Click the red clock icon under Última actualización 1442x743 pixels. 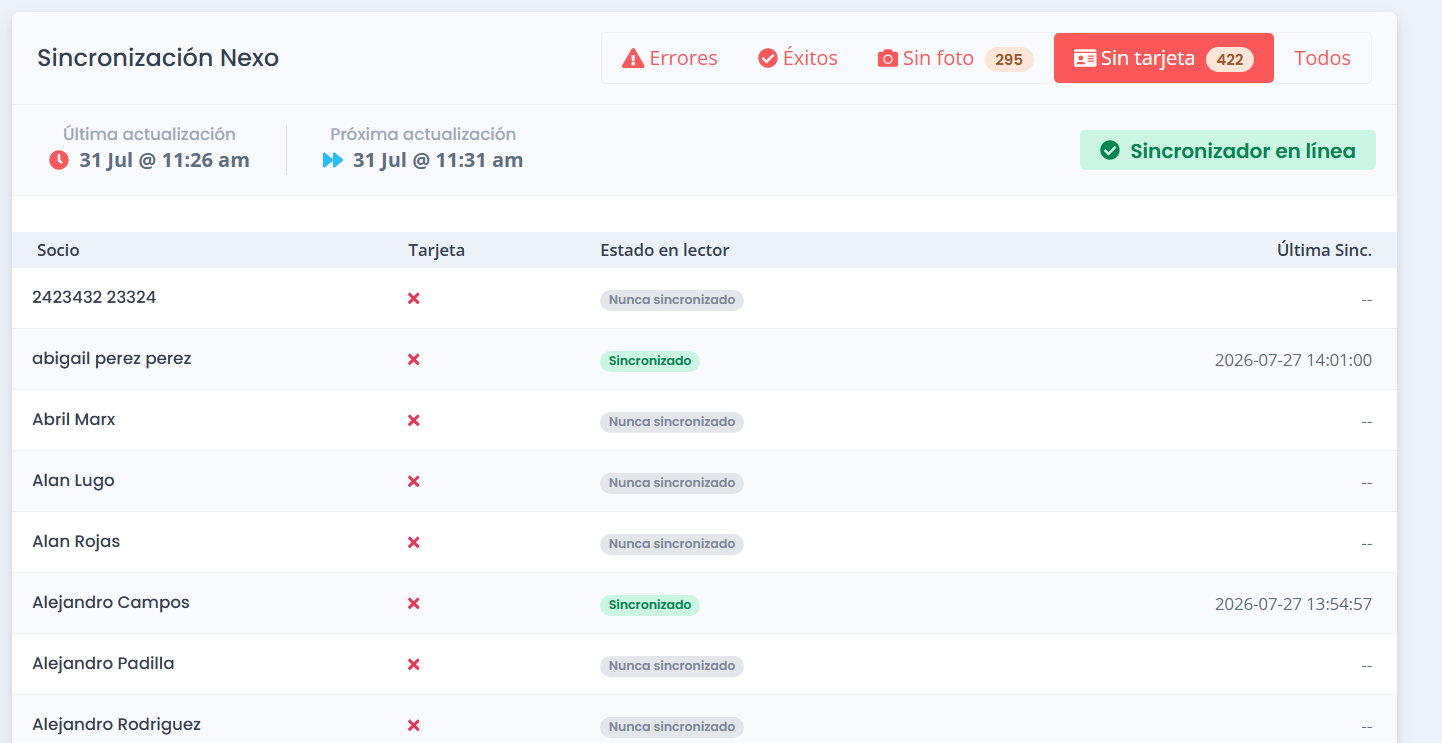click(59, 160)
